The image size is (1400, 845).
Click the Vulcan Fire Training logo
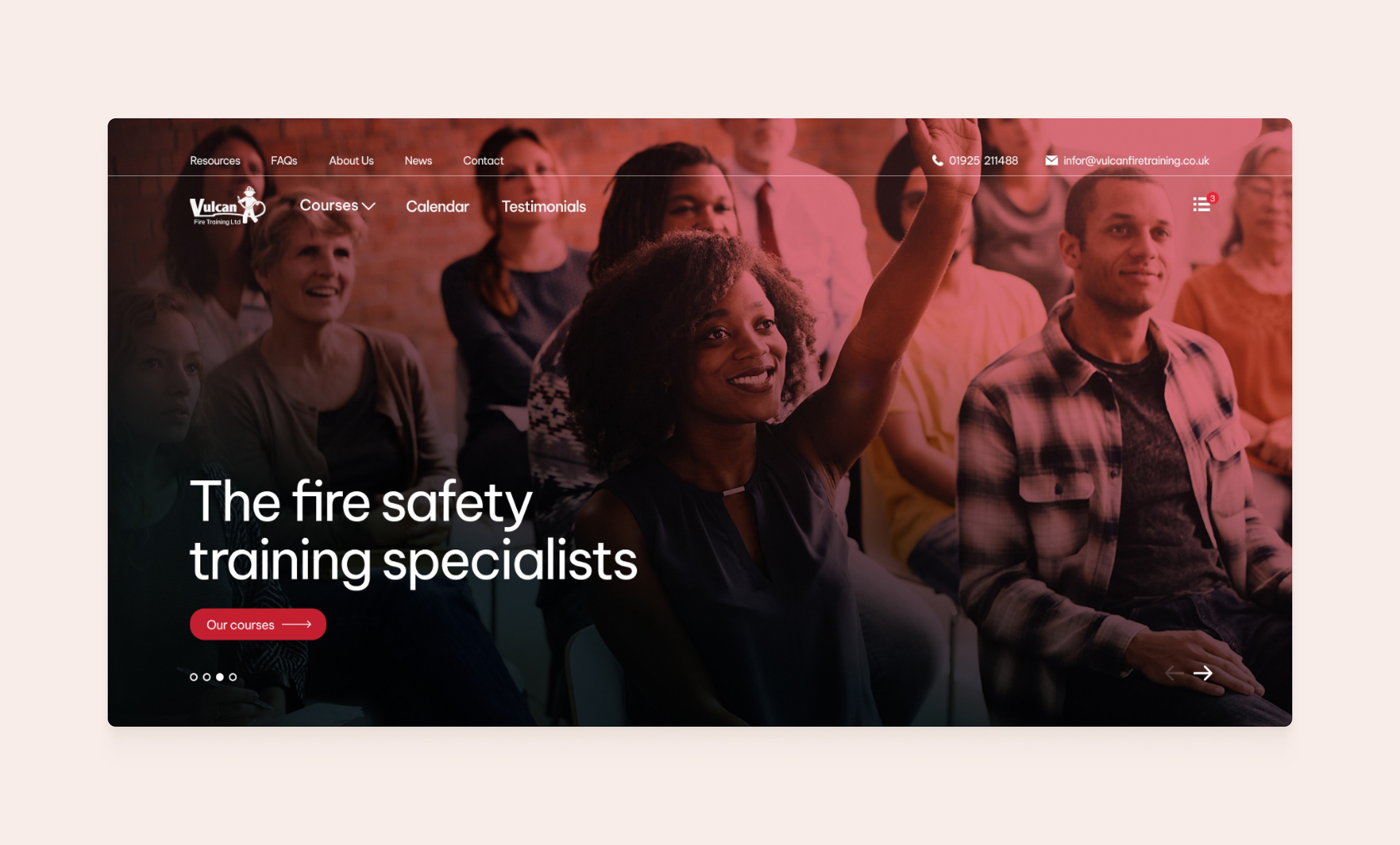click(x=227, y=206)
